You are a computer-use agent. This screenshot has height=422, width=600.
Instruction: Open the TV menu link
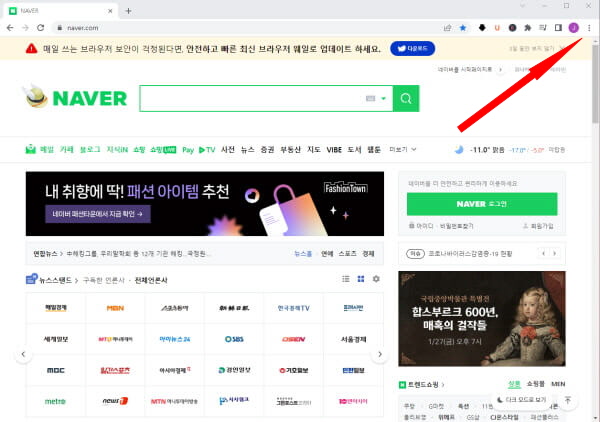coord(207,150)
